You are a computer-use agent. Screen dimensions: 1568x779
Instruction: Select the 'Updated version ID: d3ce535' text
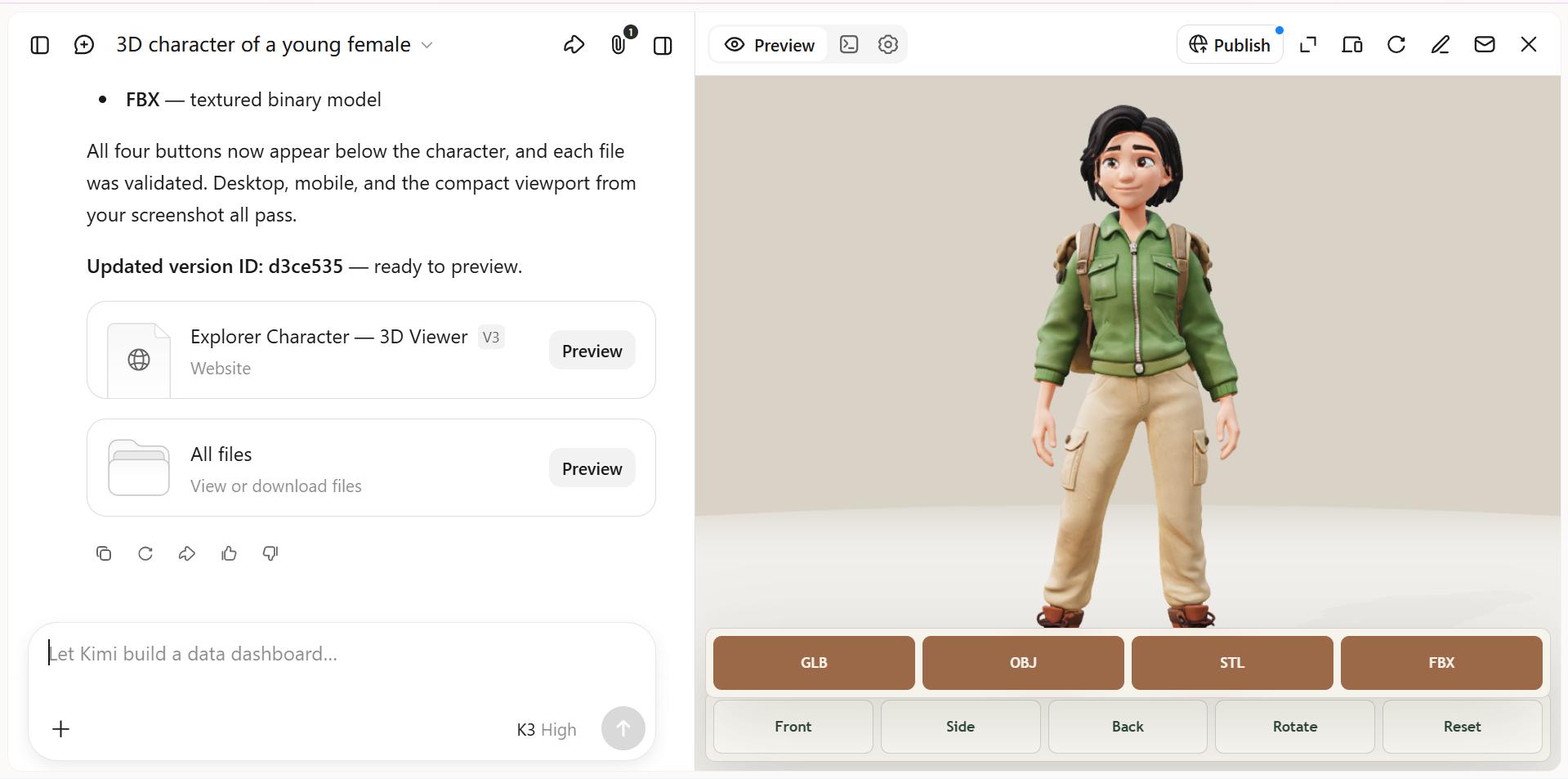[x=215, y=266]
